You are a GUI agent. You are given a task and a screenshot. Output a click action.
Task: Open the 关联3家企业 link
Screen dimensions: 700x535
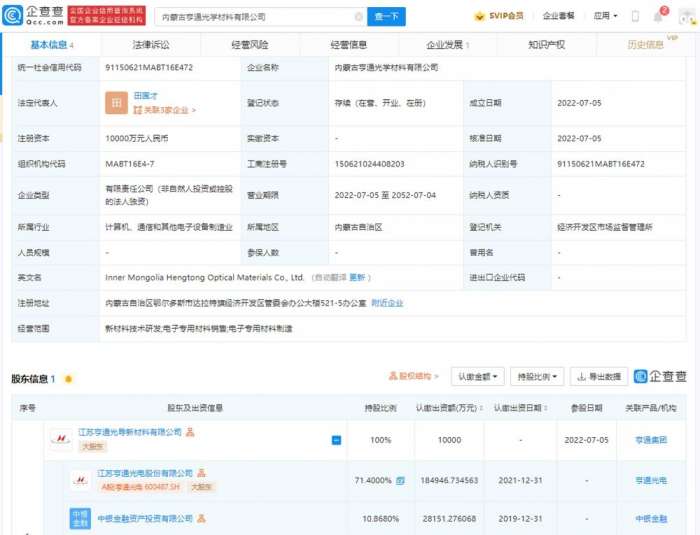coord(166,111)
